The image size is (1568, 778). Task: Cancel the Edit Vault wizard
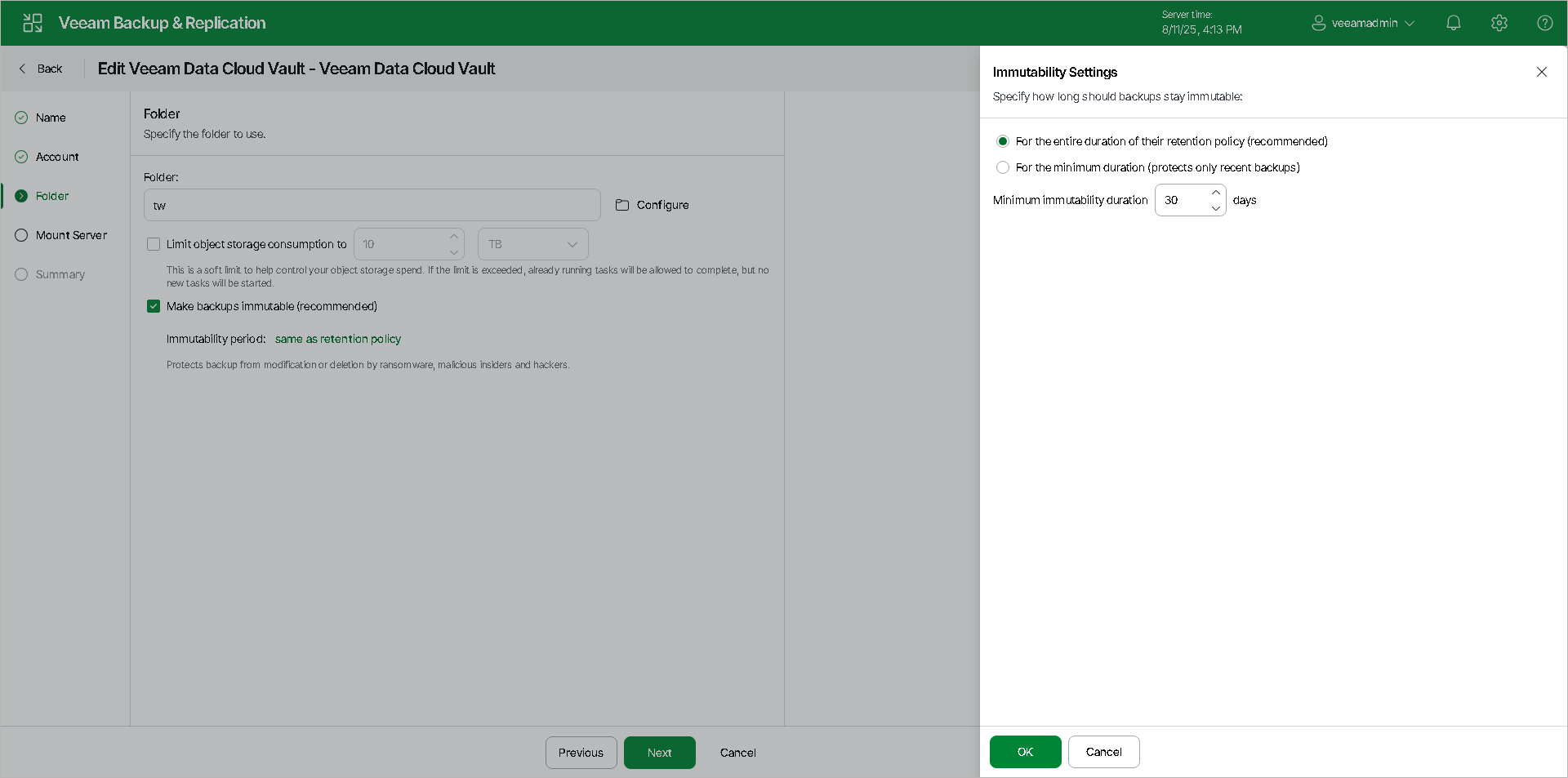pyautogui.click(x=738, y=753)
